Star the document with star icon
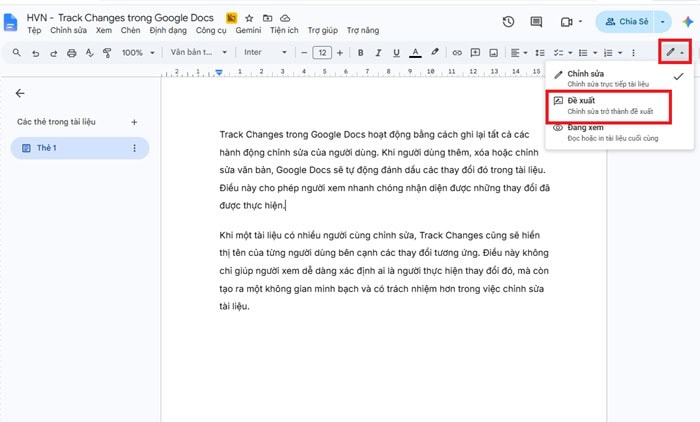 click(249, 18)
